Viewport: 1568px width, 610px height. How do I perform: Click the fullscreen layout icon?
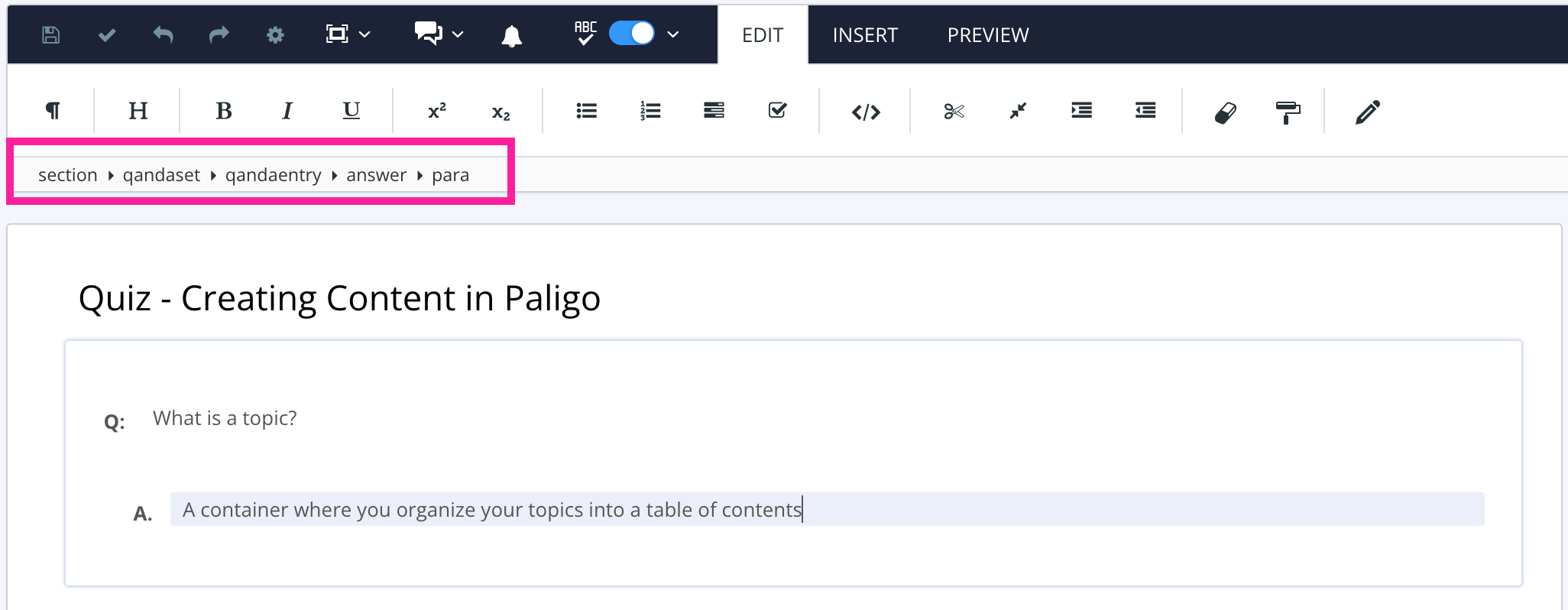point(337,34)
